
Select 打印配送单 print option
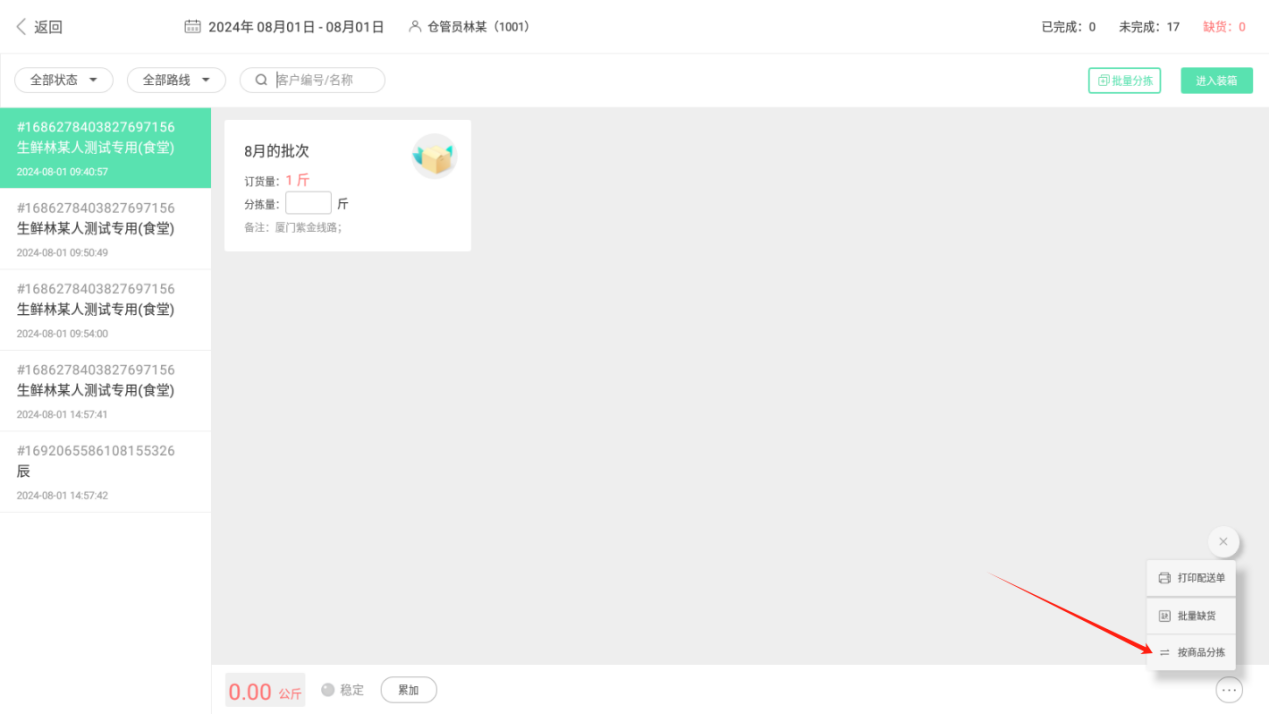point(1191,578)
